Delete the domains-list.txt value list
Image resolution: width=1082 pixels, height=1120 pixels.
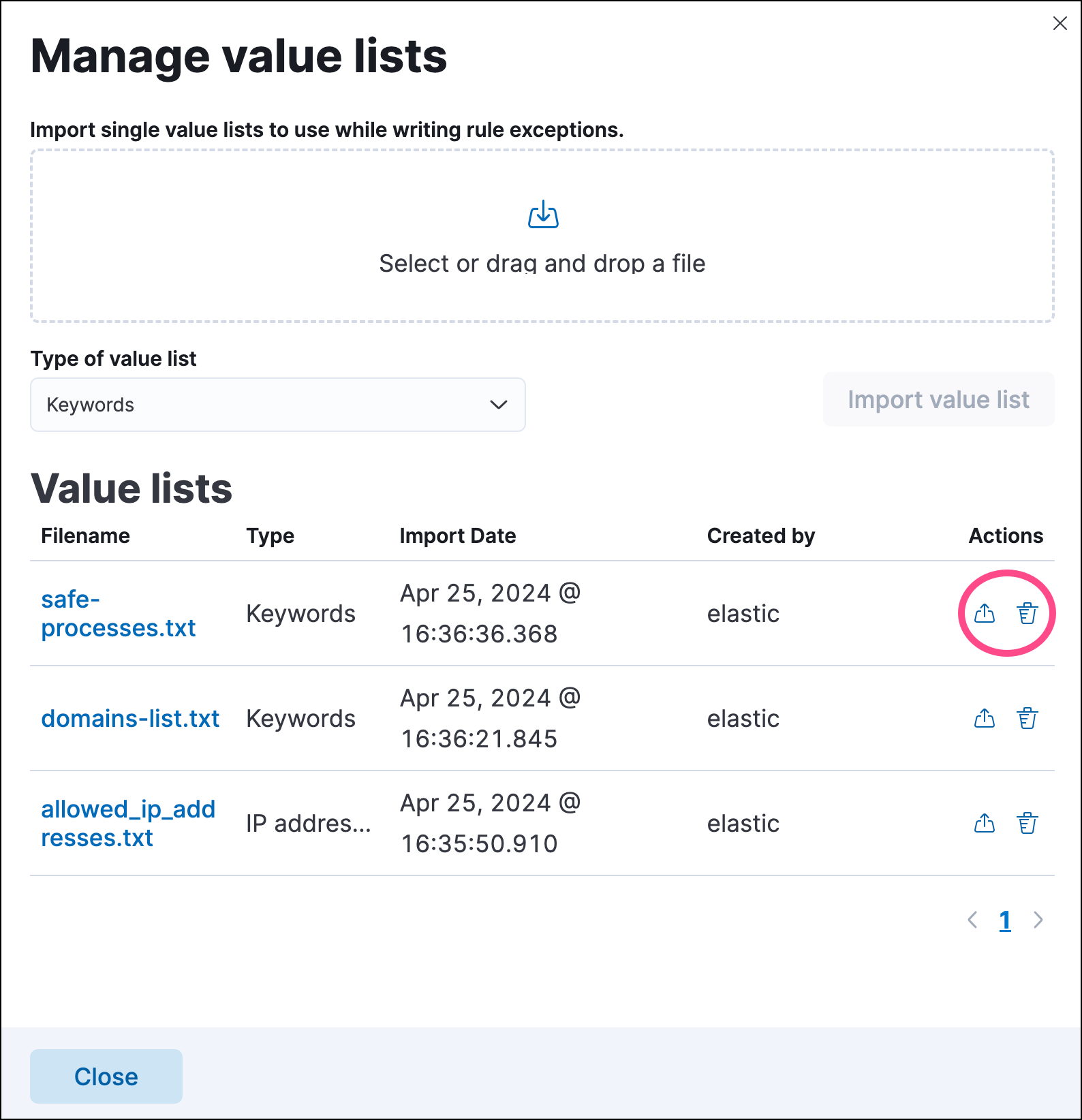tap(1027, 719)
